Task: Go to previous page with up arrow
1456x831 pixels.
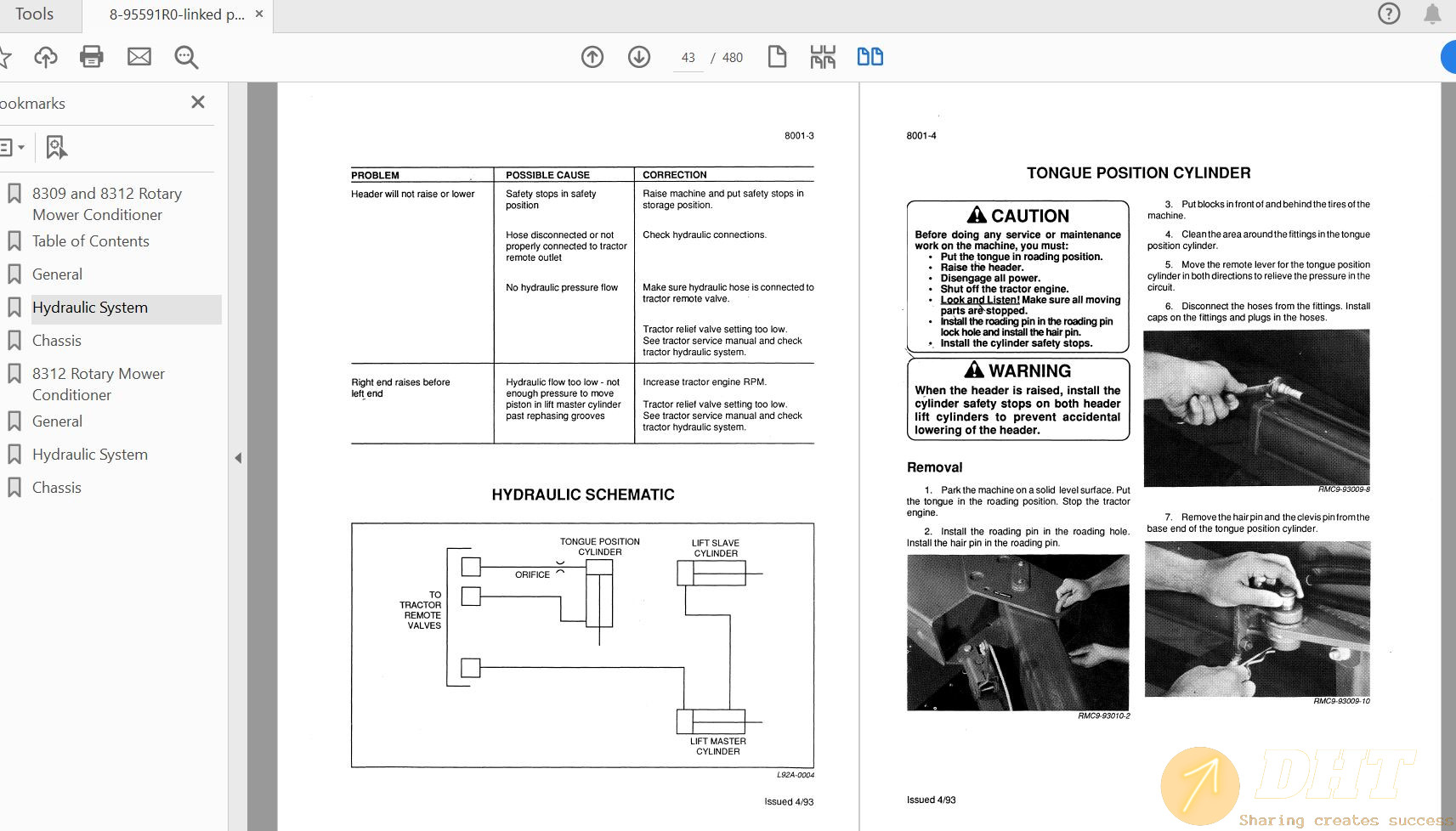Action: [x=592, y=57]
